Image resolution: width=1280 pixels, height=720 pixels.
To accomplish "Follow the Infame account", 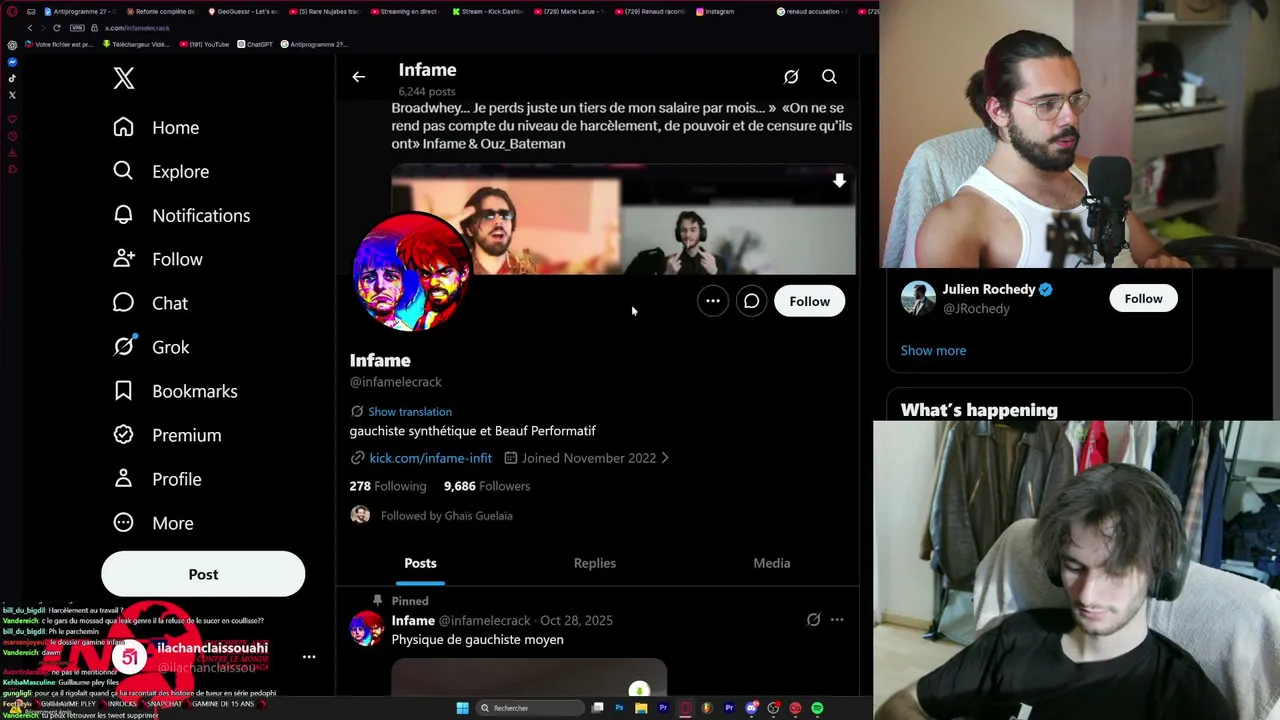I will 809,301.
